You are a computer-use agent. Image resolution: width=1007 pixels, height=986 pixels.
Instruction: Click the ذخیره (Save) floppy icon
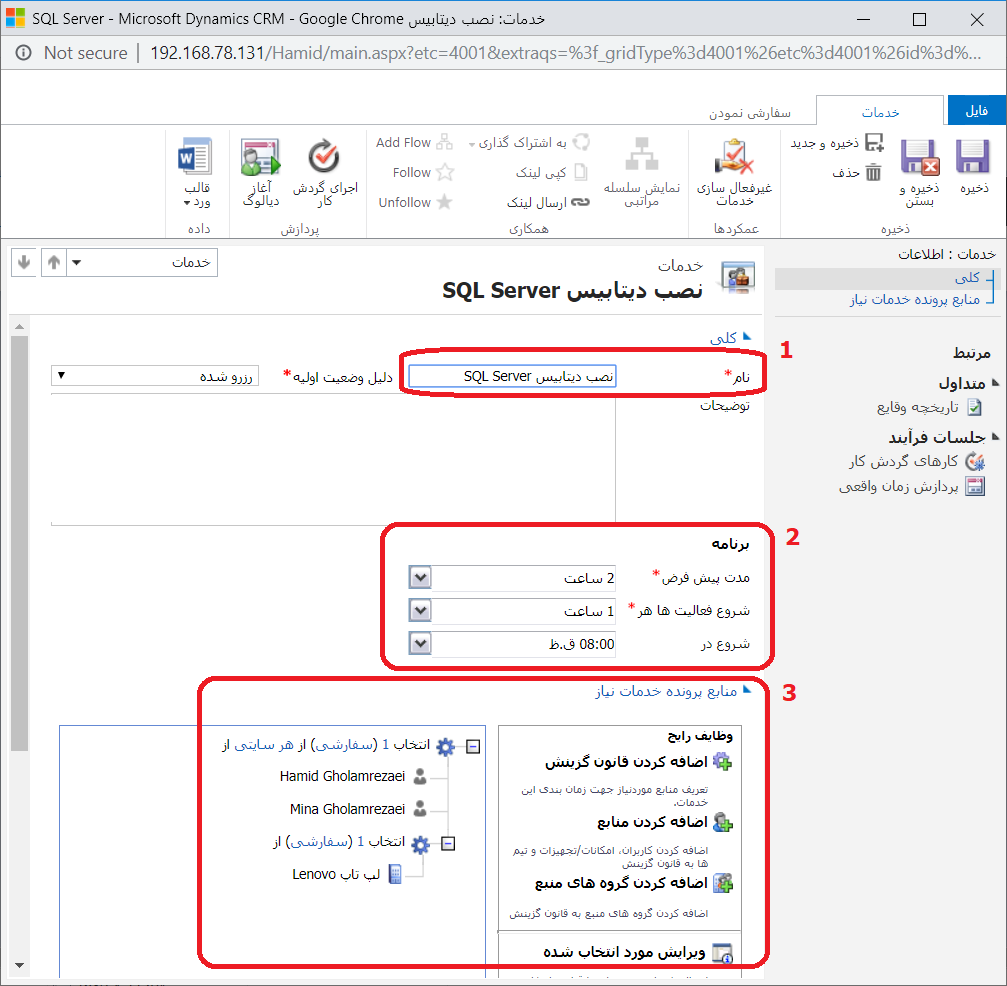[973, 157]
